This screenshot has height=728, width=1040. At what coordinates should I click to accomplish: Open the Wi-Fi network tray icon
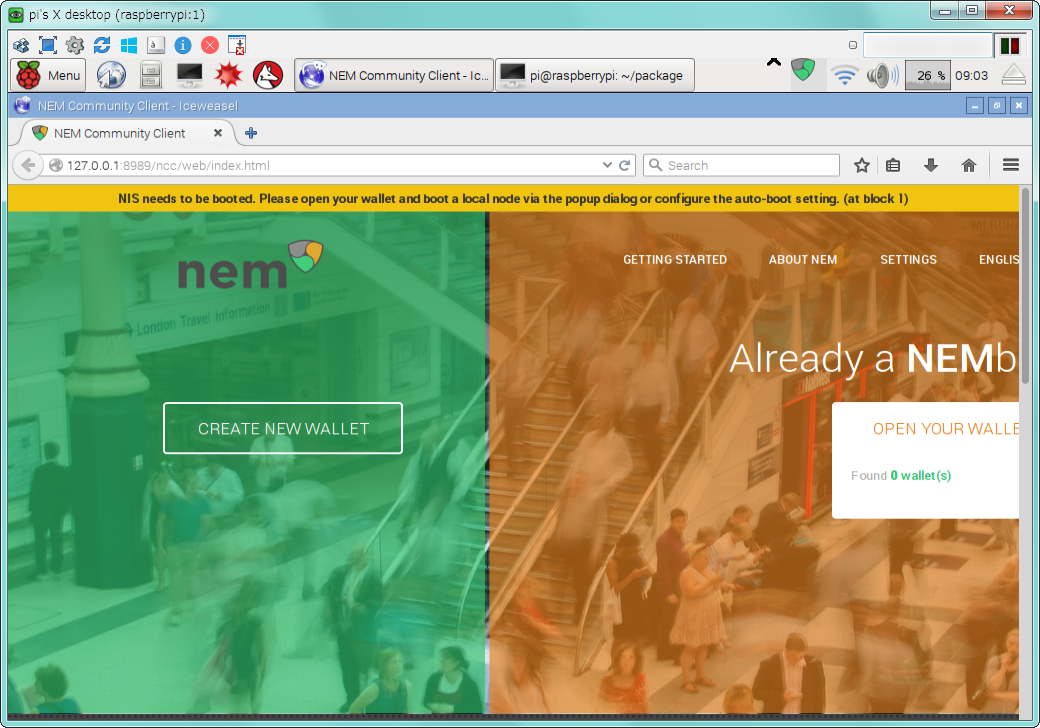(x=844, y=76)
